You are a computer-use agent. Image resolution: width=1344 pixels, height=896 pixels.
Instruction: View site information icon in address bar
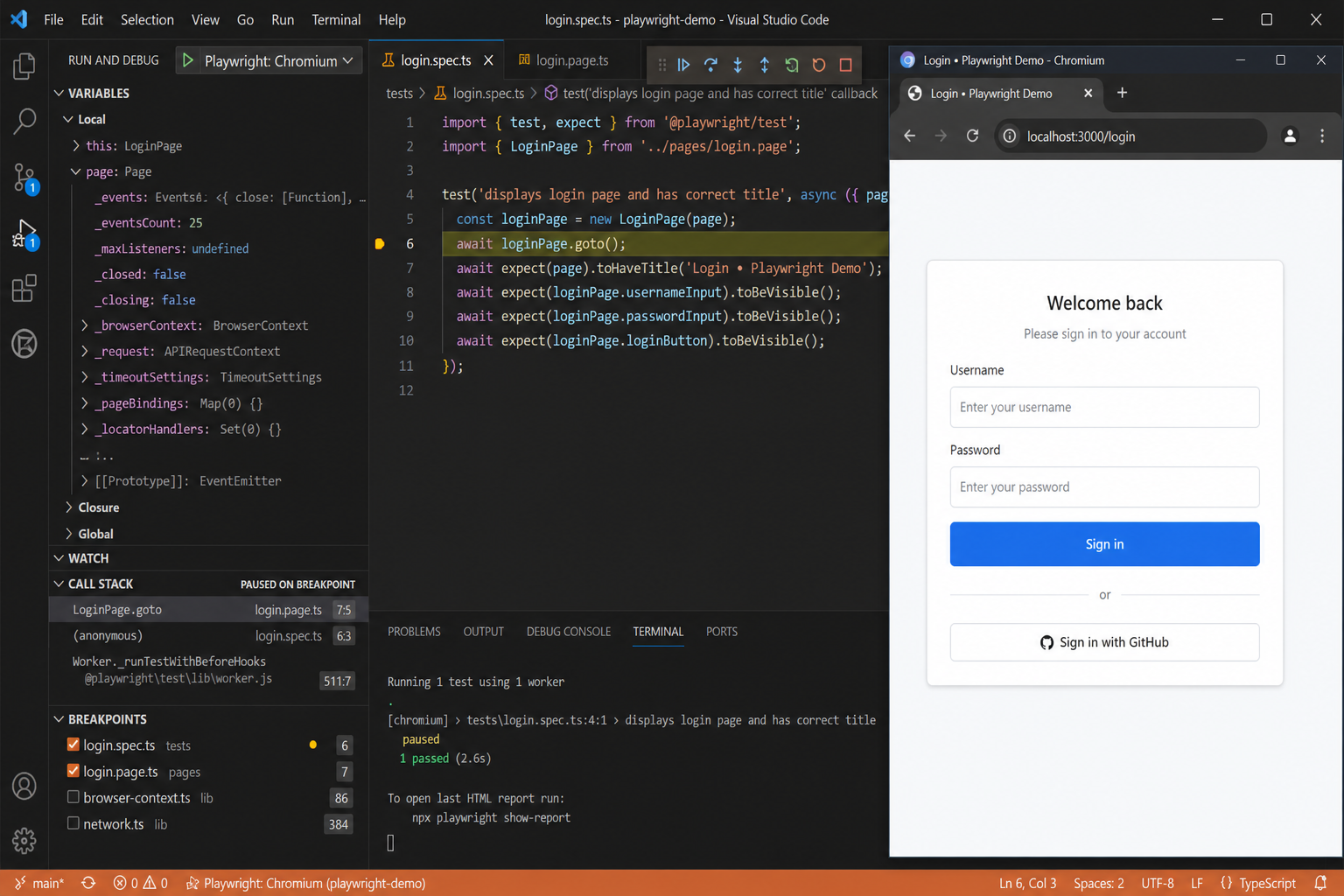(1010, 136)
